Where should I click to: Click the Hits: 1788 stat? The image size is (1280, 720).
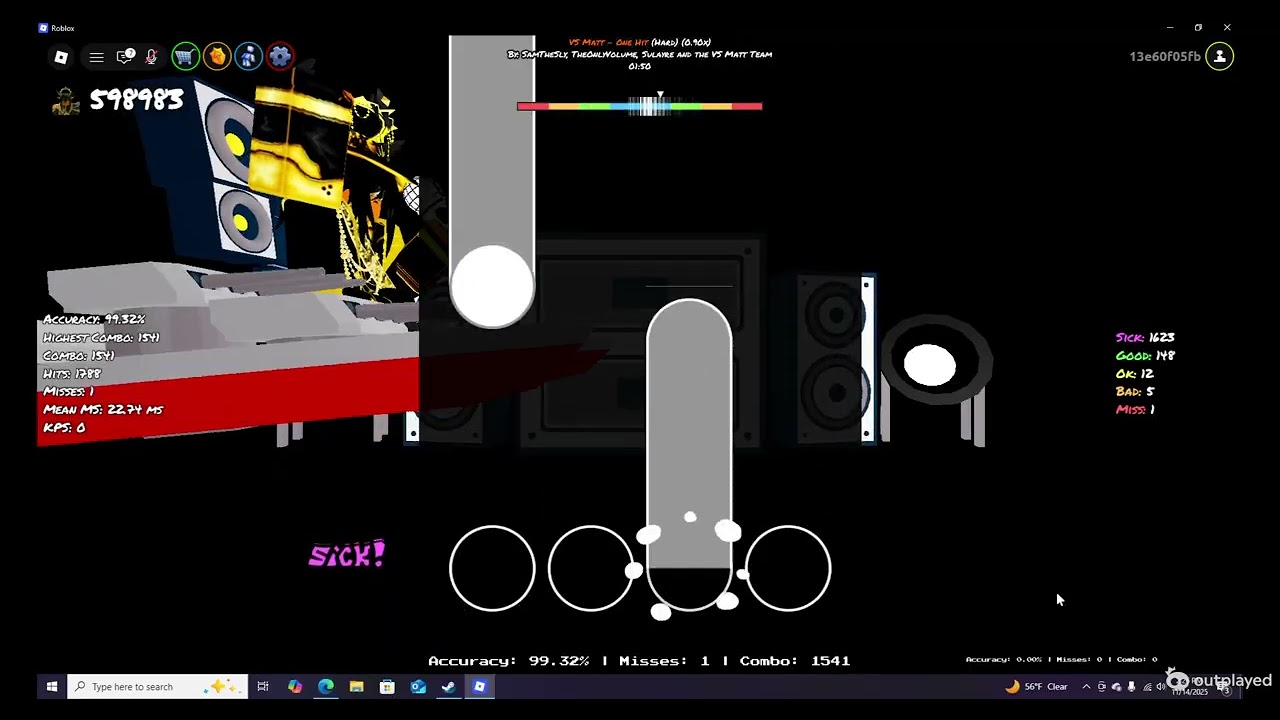click(x=72, y=373)
